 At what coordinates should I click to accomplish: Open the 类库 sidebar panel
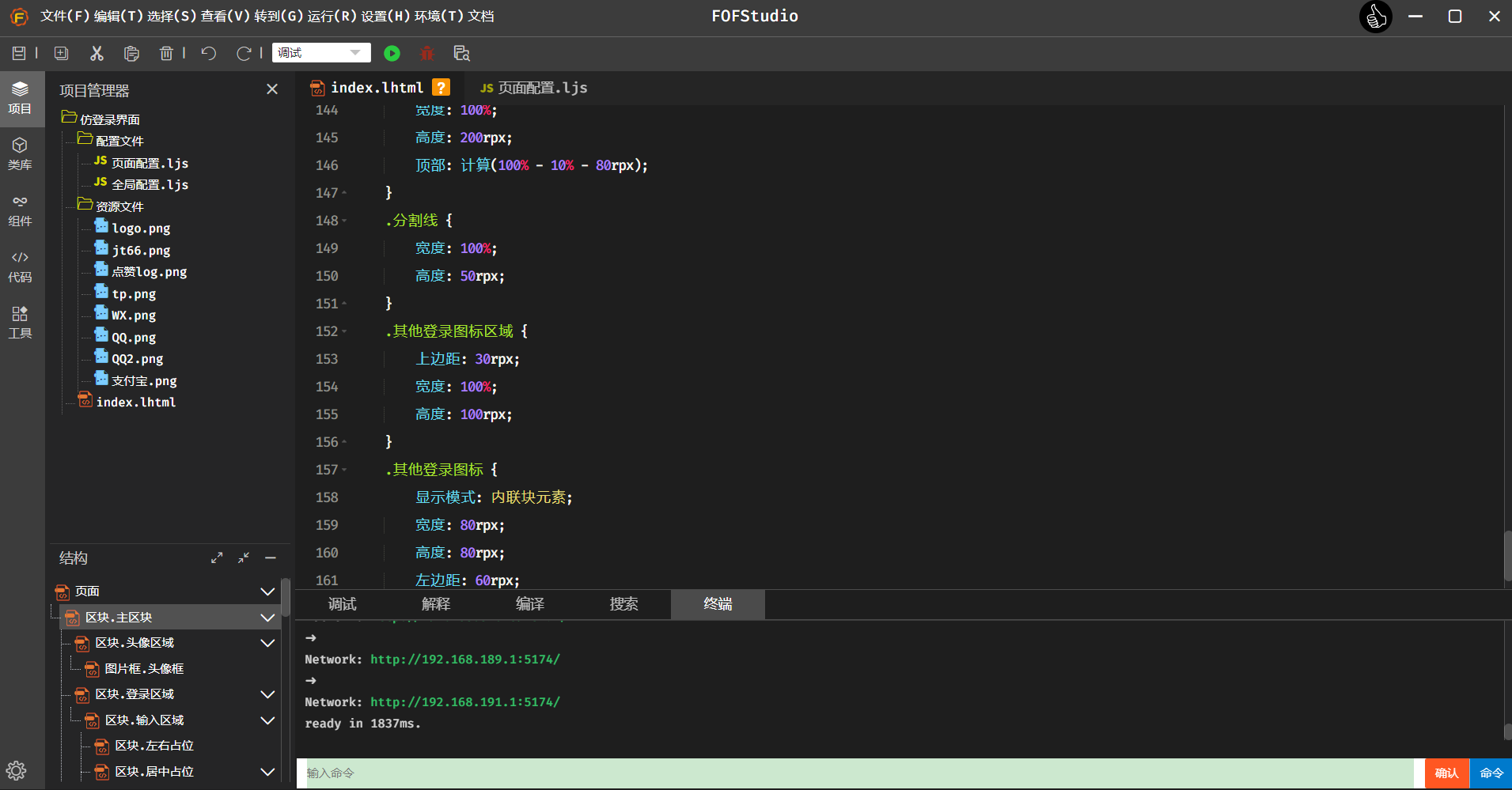point(20,154)
